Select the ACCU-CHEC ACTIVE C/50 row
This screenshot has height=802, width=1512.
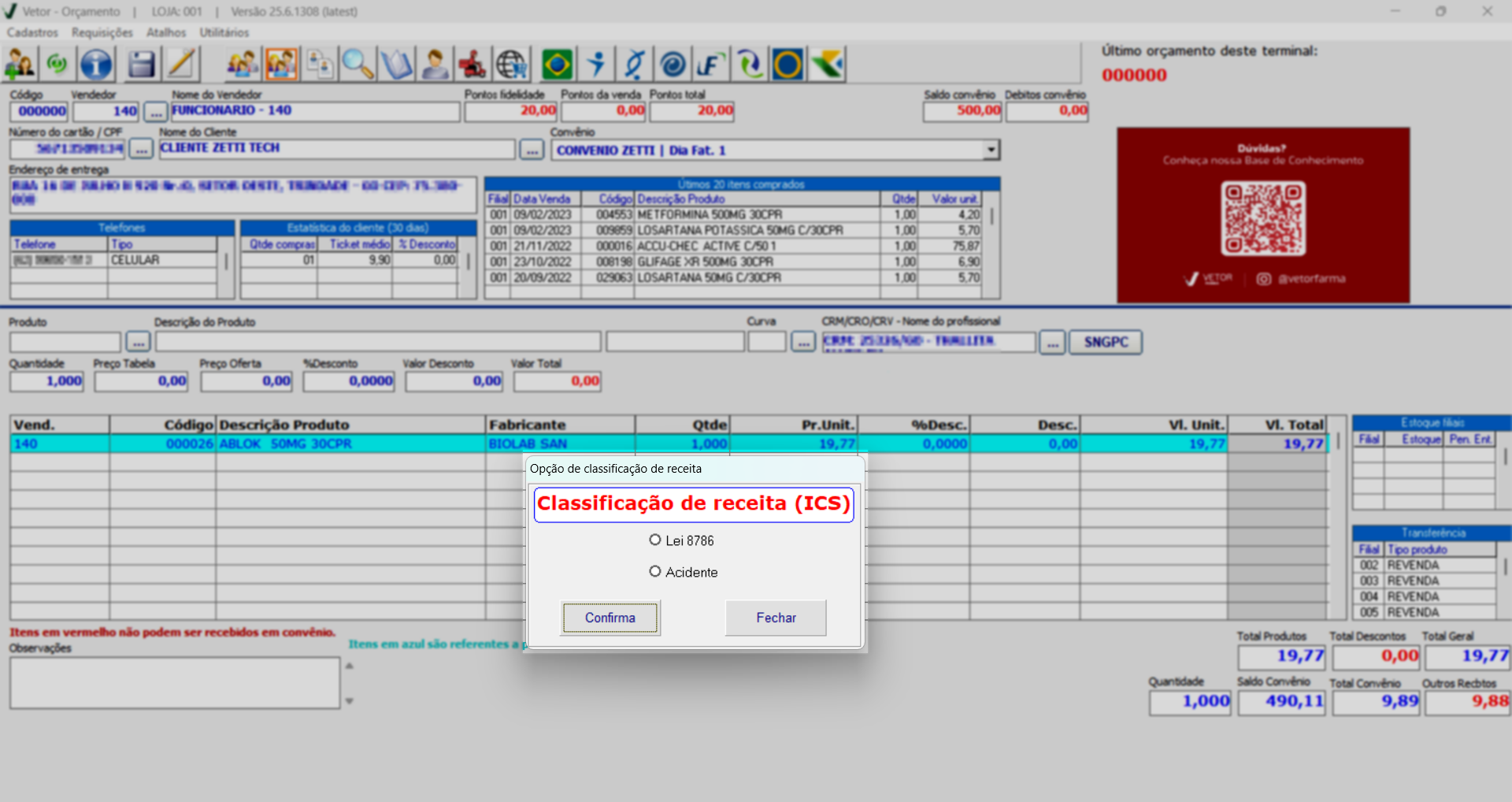[734, 246]
